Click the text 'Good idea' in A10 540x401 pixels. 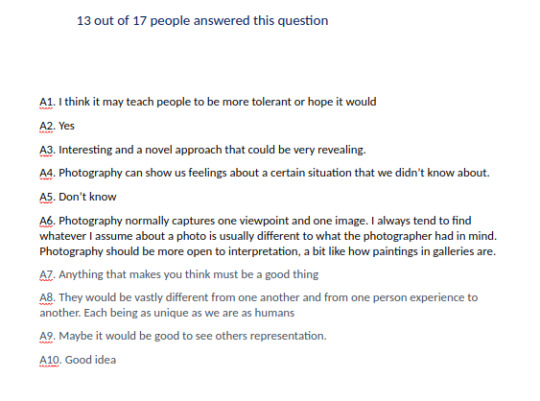pyautogui.click(x=91, y=360)
